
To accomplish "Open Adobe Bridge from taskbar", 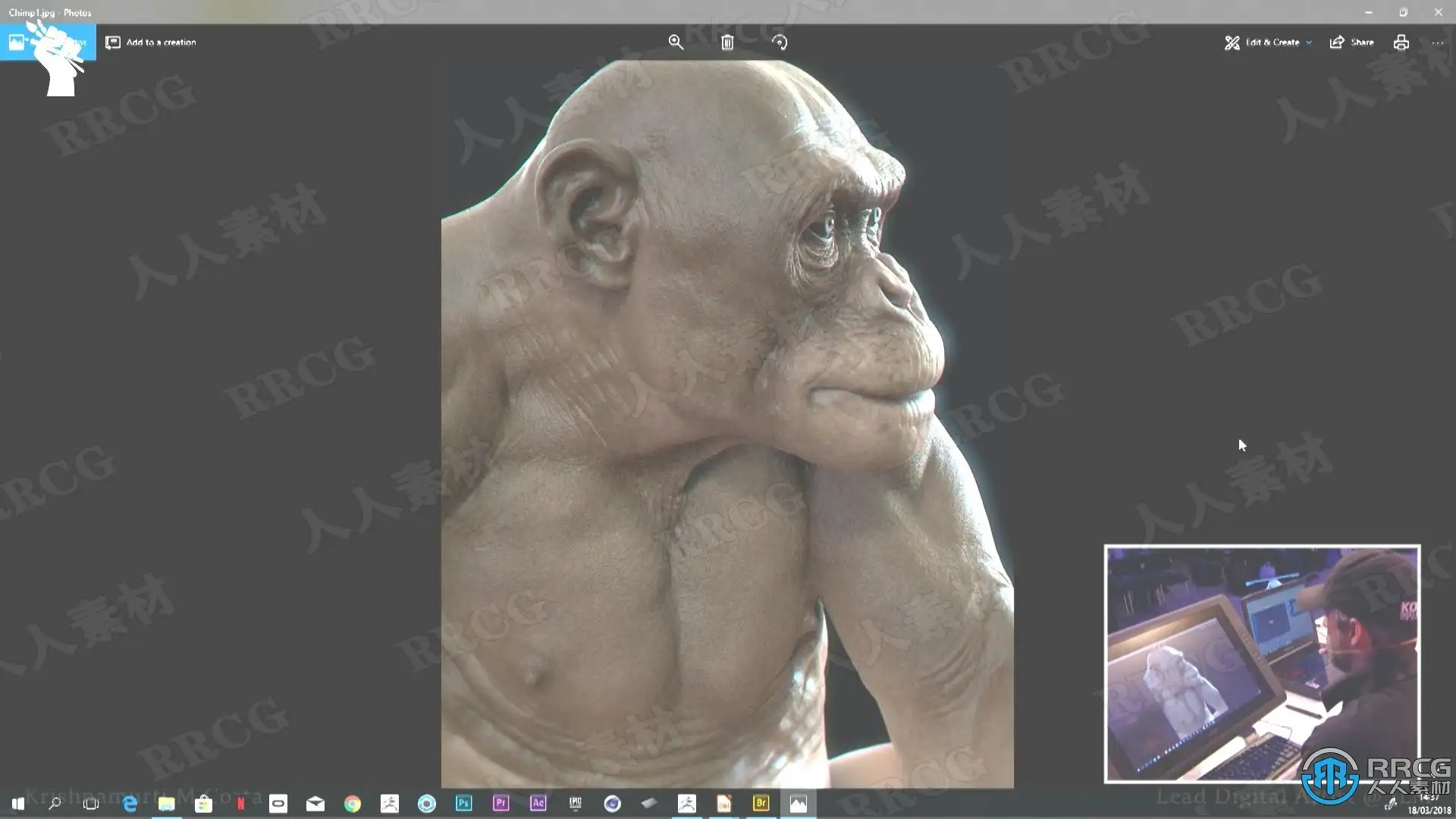I will 761,803.
